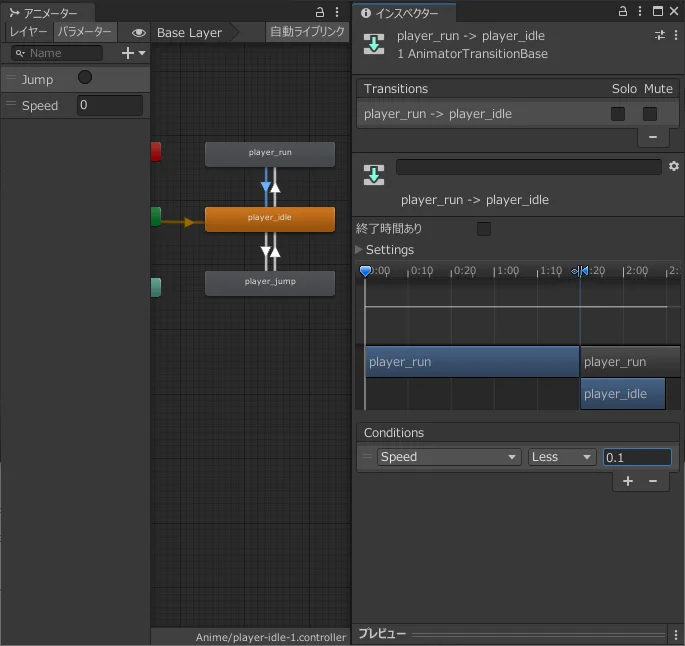
Task: Open the Preview panel options dots
Action: click(676, 634)
